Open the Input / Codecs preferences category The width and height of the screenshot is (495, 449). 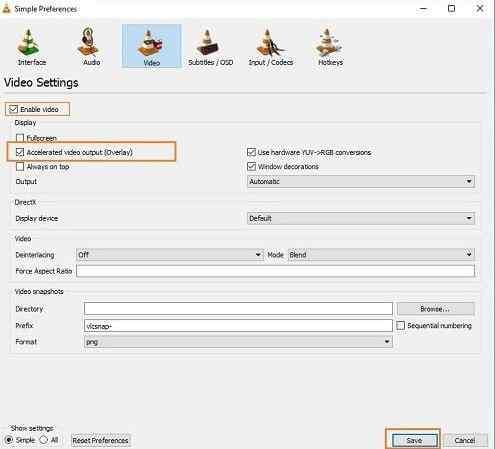pyautogui.click(x=271, y=47)
